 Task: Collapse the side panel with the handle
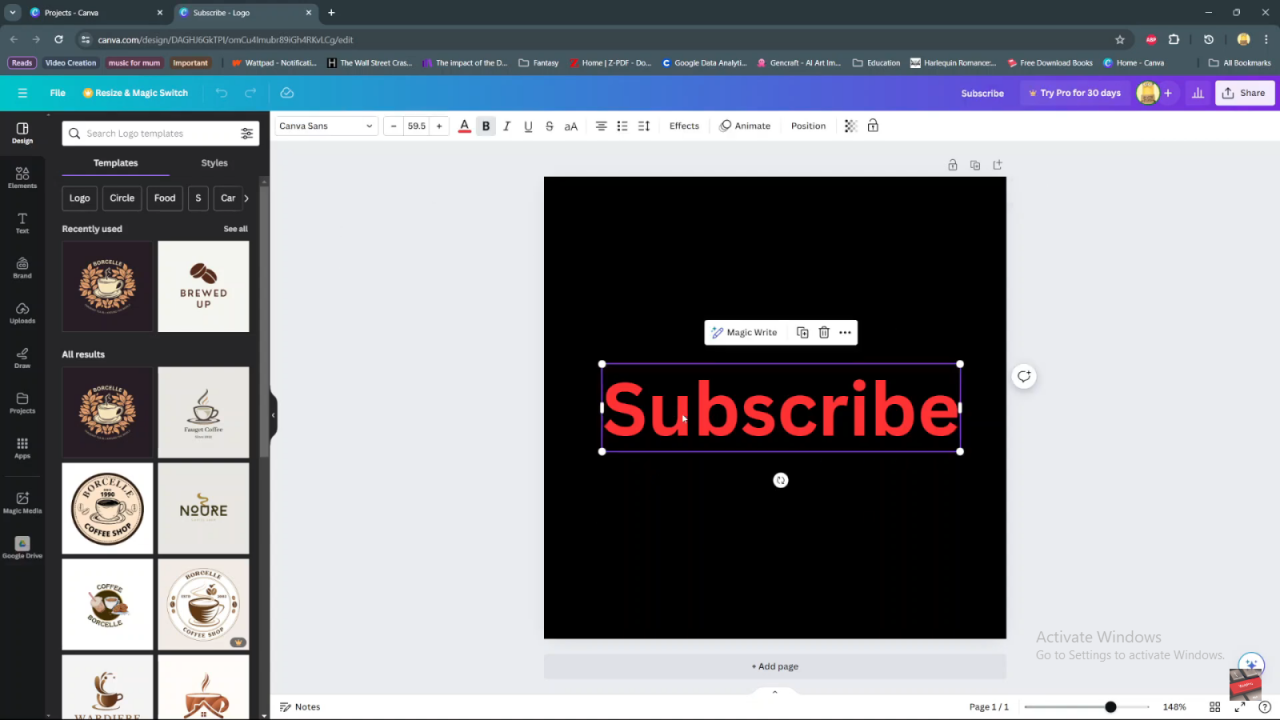[272, 415]
